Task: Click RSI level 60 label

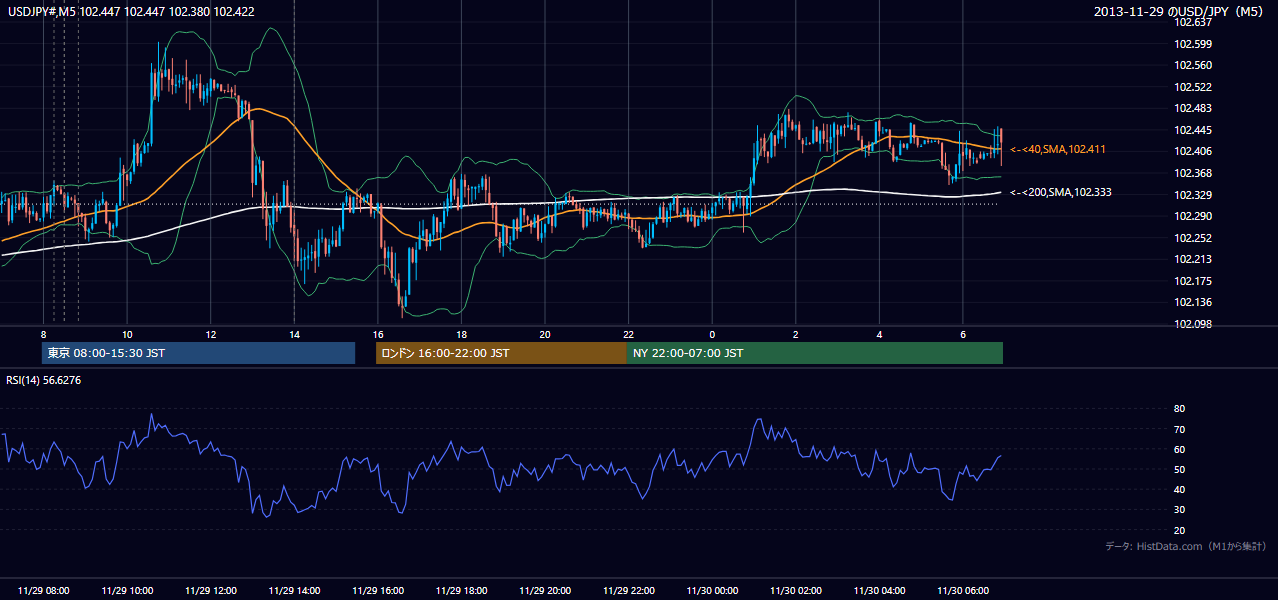Action: point(1179,449)
